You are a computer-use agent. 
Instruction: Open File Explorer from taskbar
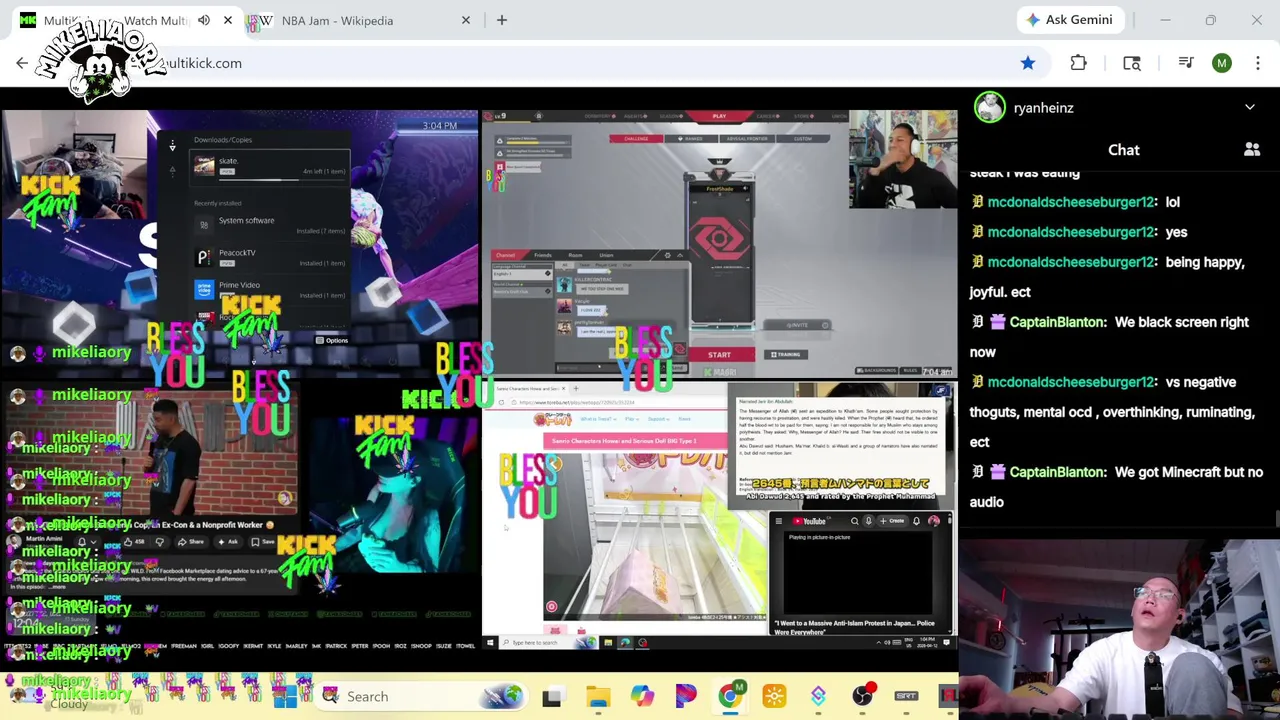598,696
